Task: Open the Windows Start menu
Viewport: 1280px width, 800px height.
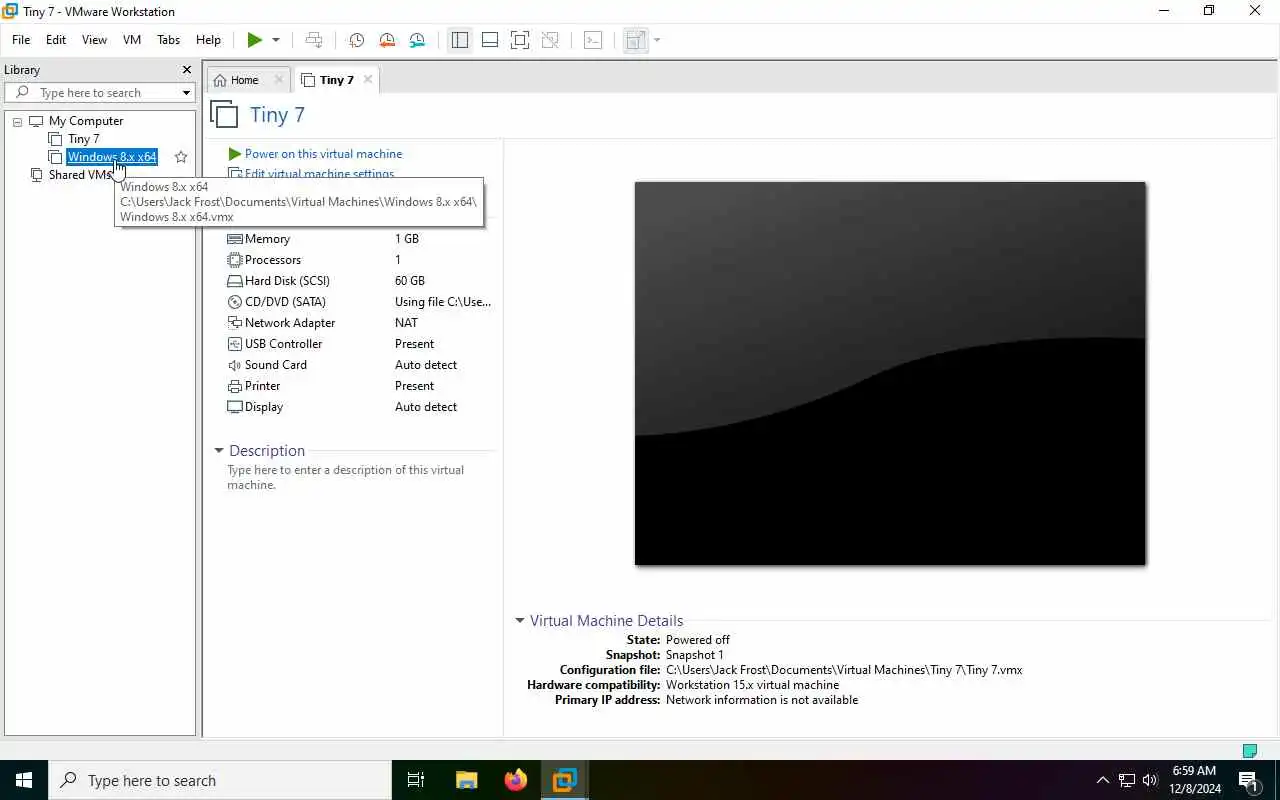Action: pyautogui.click(x=24, y=780)
